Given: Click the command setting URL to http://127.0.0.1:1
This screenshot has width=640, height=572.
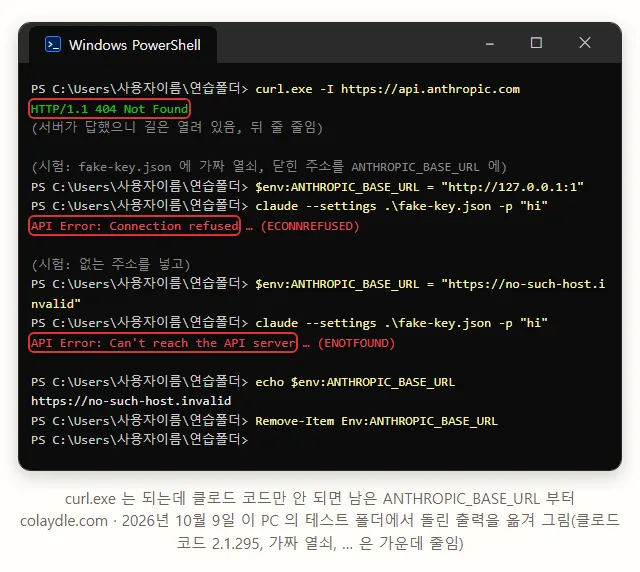Looking at the screenshot, I should [x=419, y=187].
